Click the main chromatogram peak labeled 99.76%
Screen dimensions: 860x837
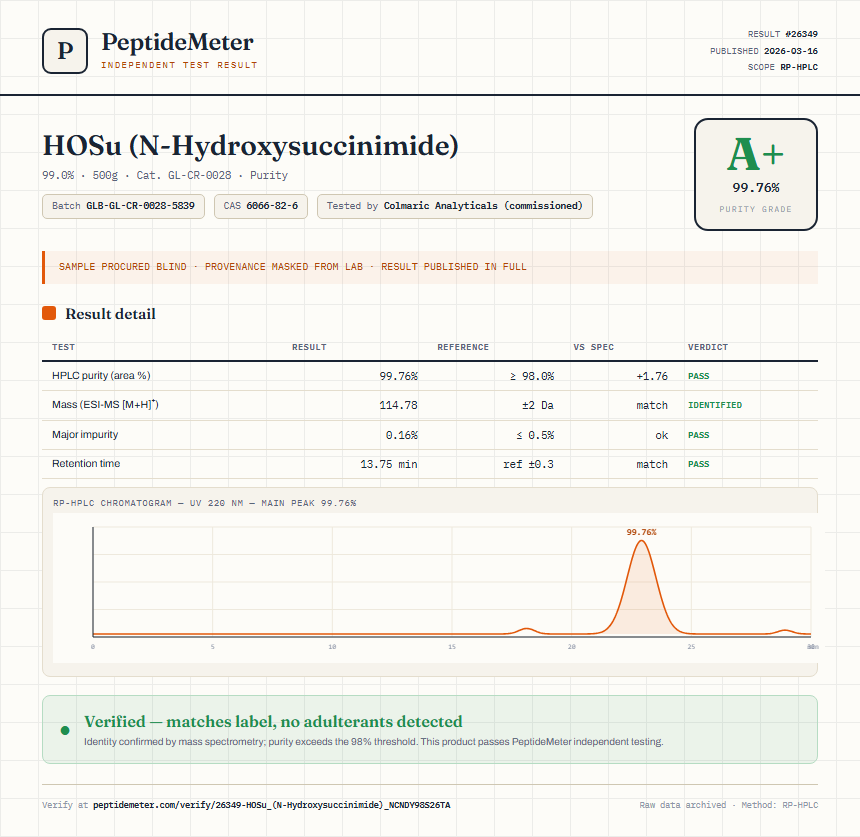[x=641, y=587]
